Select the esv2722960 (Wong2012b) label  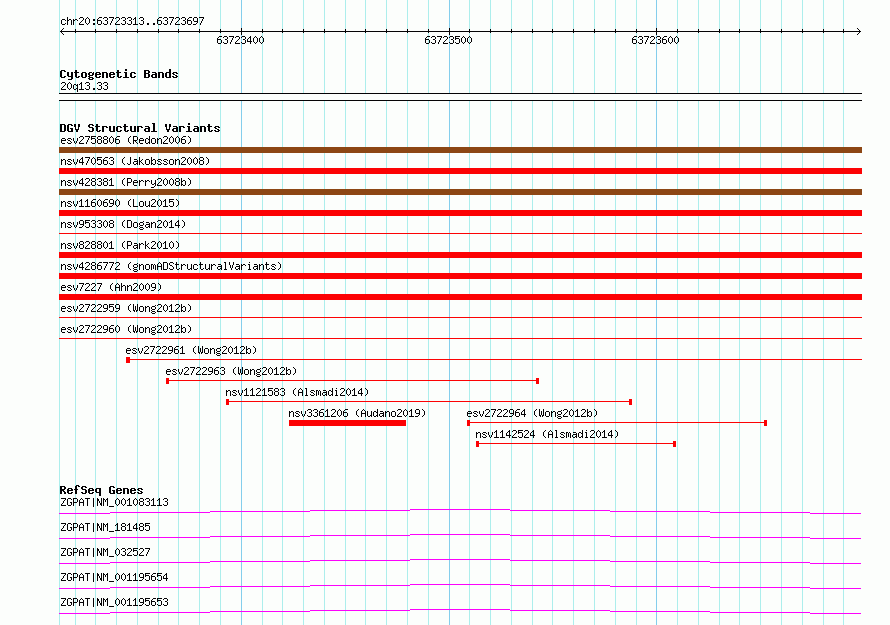coord(126,329)
